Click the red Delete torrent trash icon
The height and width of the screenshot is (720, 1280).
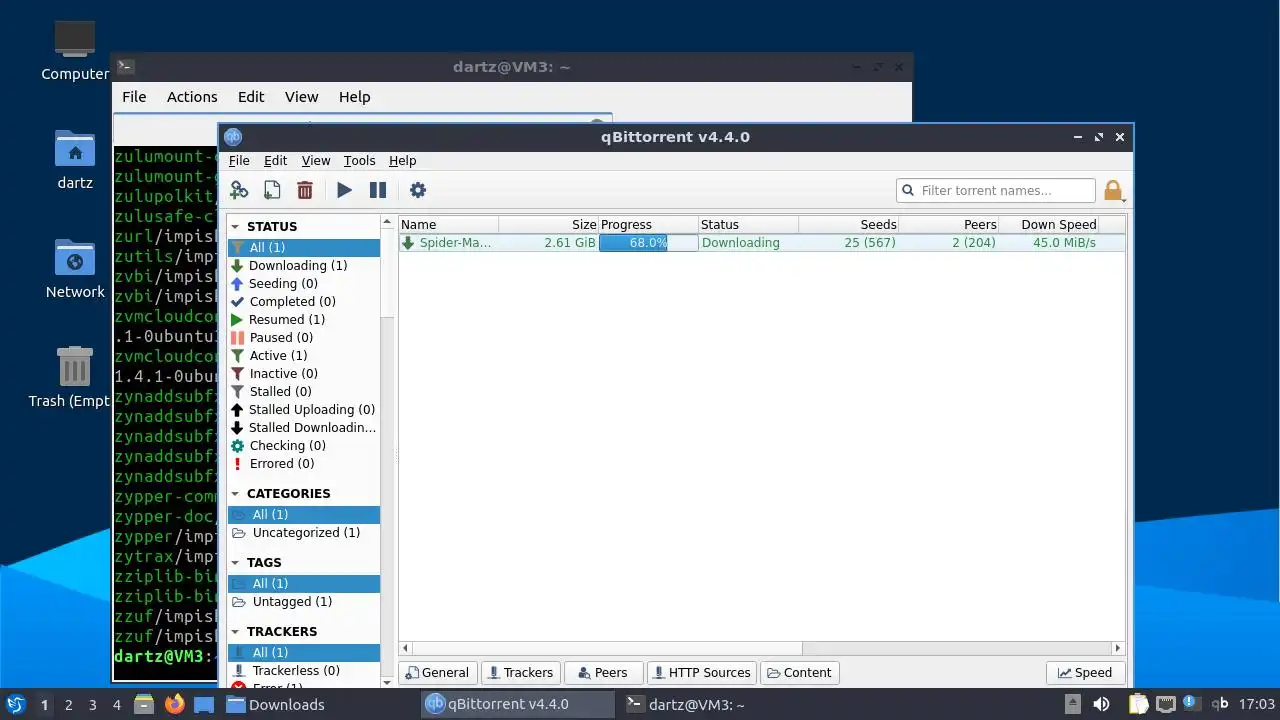(305, 190)
